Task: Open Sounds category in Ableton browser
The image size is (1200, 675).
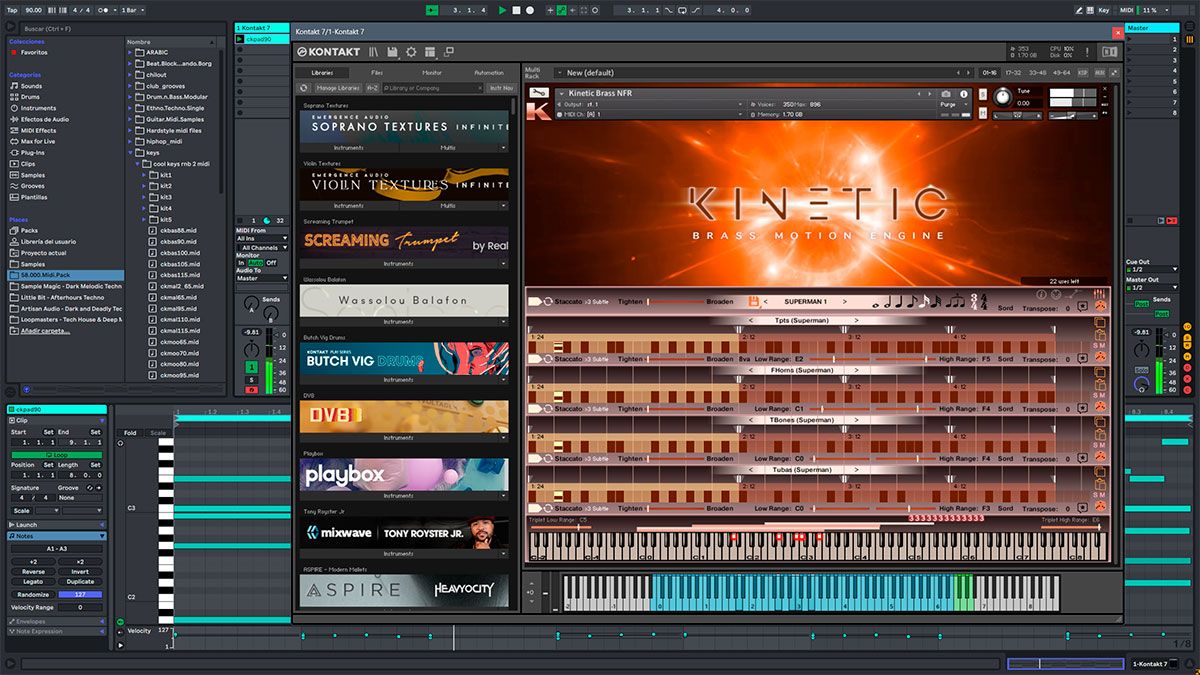Action: (32, 86)
